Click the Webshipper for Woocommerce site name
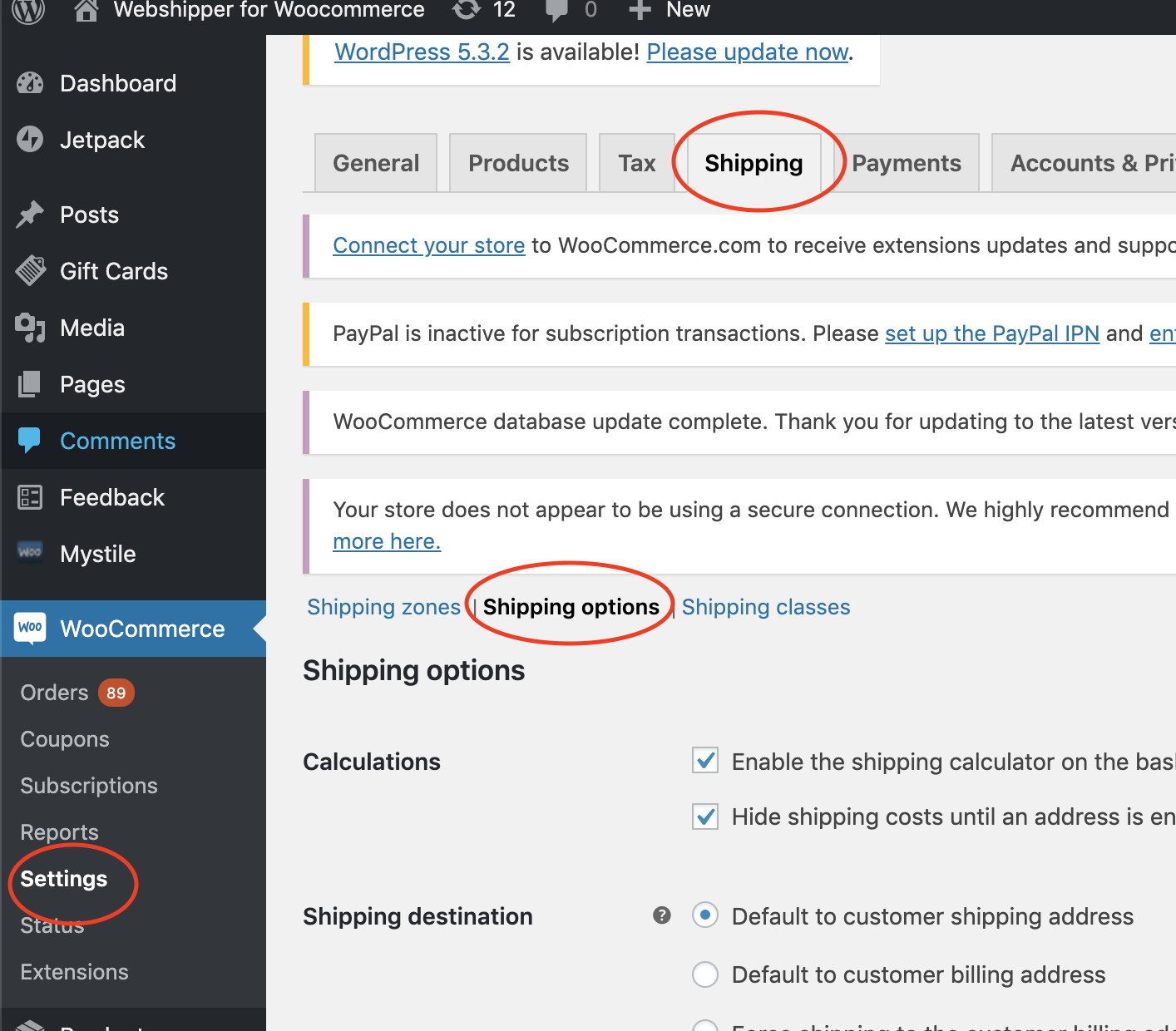This screenshot has width=1176, height=1031. pos(269,10)
